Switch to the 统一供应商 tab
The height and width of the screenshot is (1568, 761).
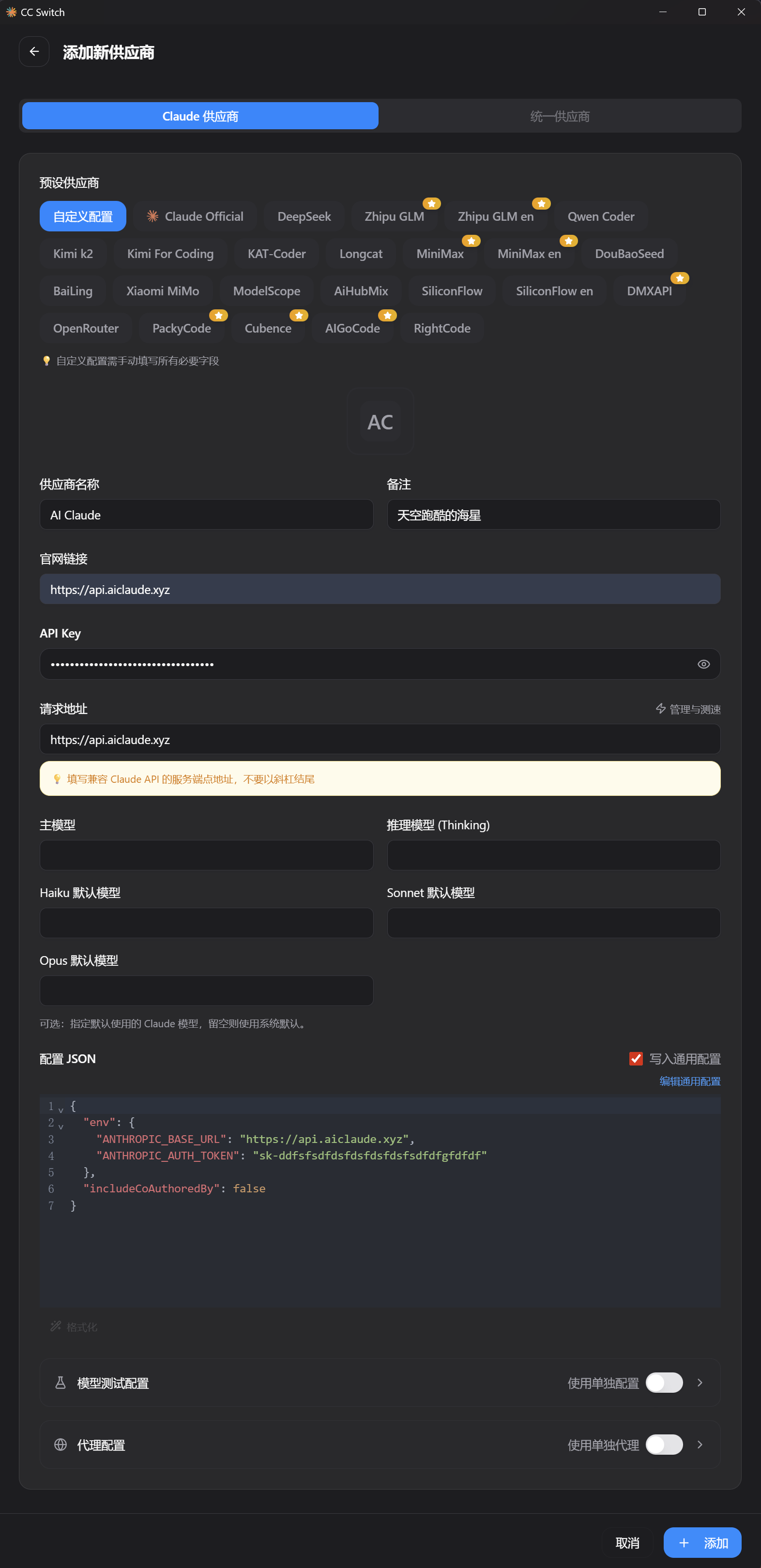[x=560, y=116]
